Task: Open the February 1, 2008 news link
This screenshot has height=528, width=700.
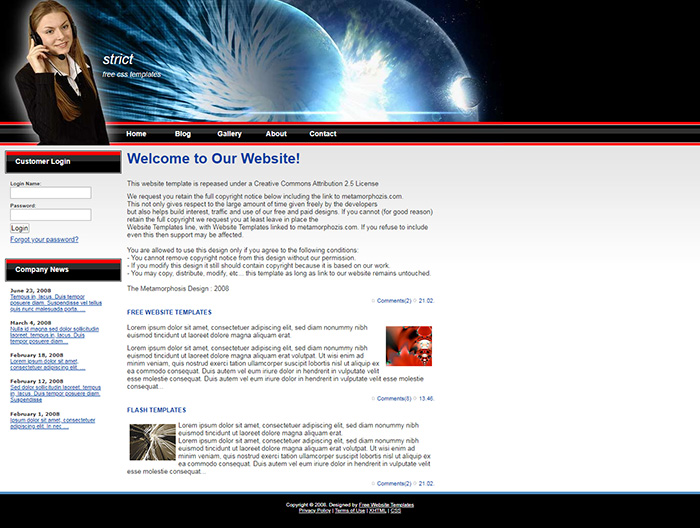Action: tap(53, 423)
